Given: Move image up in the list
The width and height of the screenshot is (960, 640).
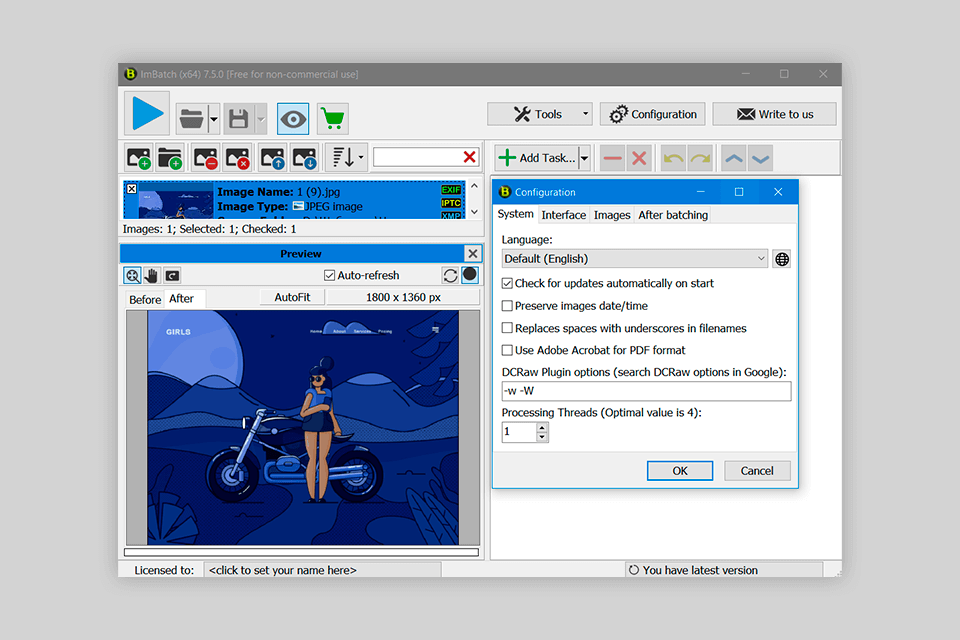Looking at the screenshot, I should pyautogui.click(x=272, y=158).
